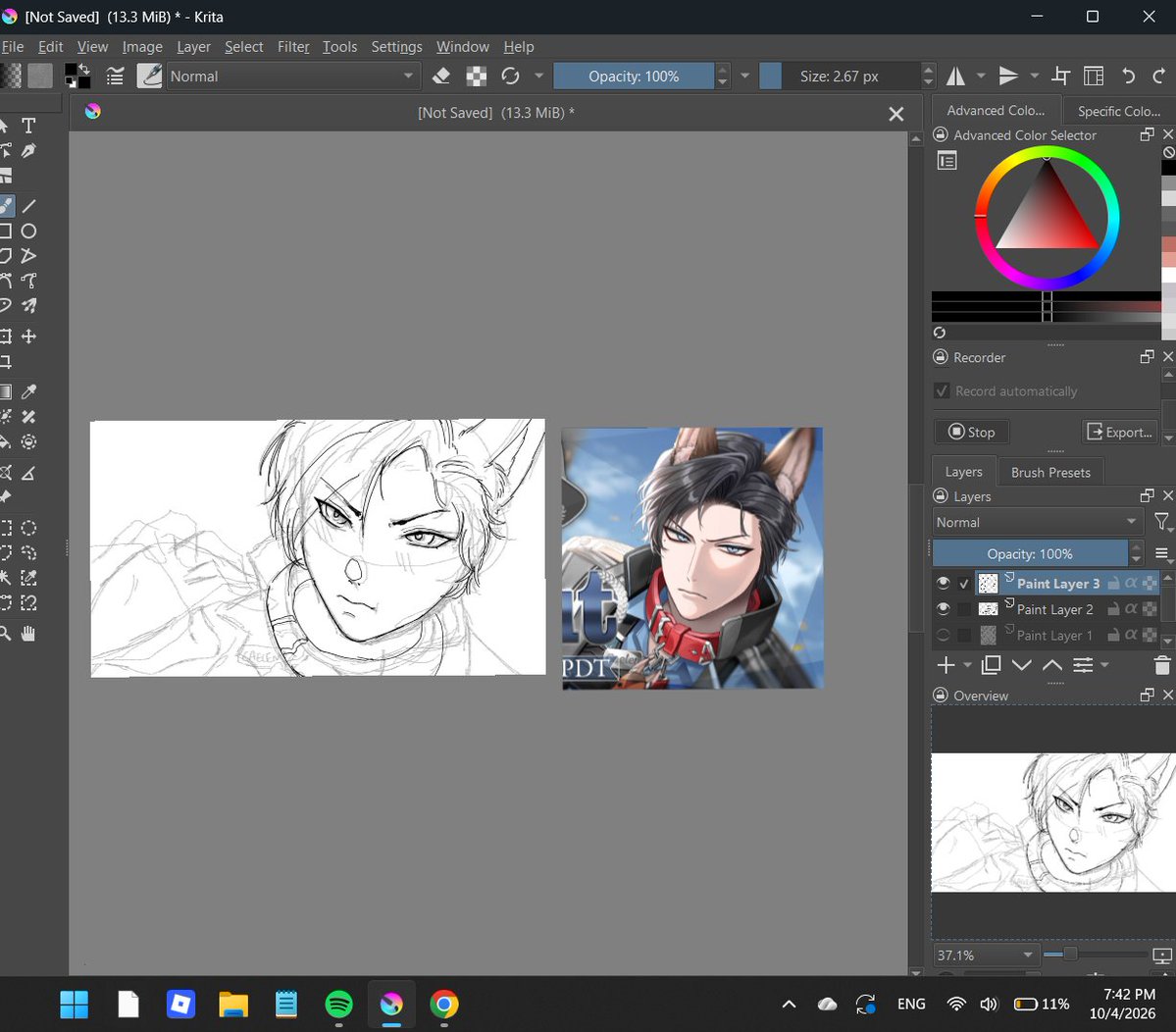1176x1032 pixels.
Task: Open the layer blending mode dropdown
Action: (x=1037, y=522)
